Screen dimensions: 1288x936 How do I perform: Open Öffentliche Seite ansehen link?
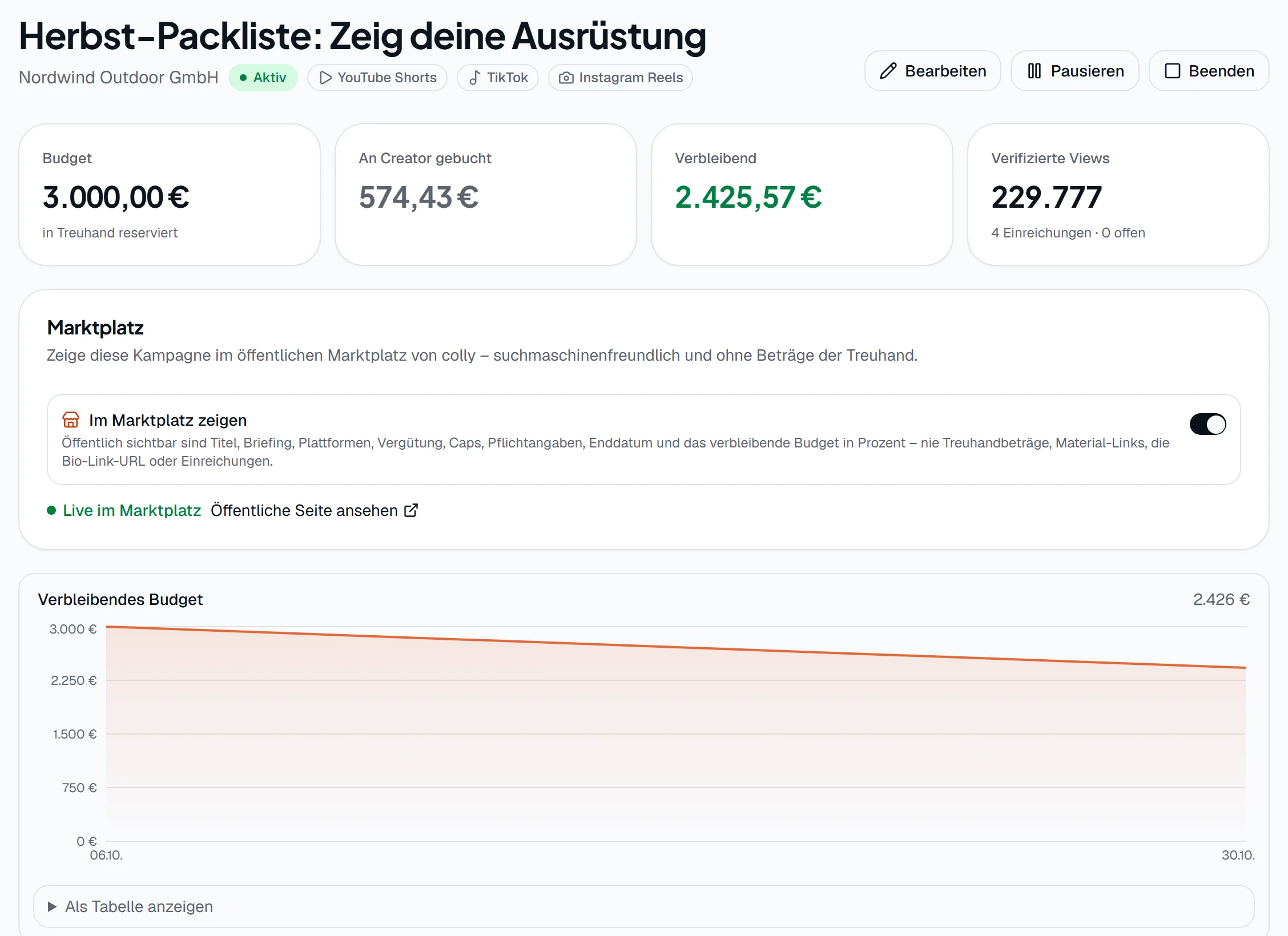314,510
